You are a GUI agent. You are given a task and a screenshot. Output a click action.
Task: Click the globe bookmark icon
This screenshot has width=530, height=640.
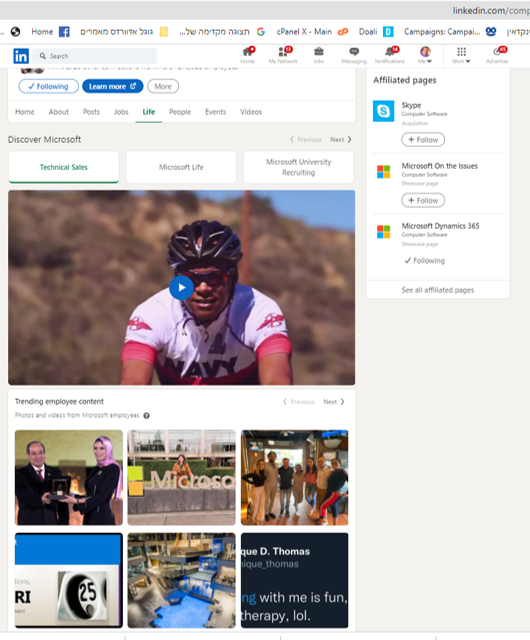click(x=16, y=32)
